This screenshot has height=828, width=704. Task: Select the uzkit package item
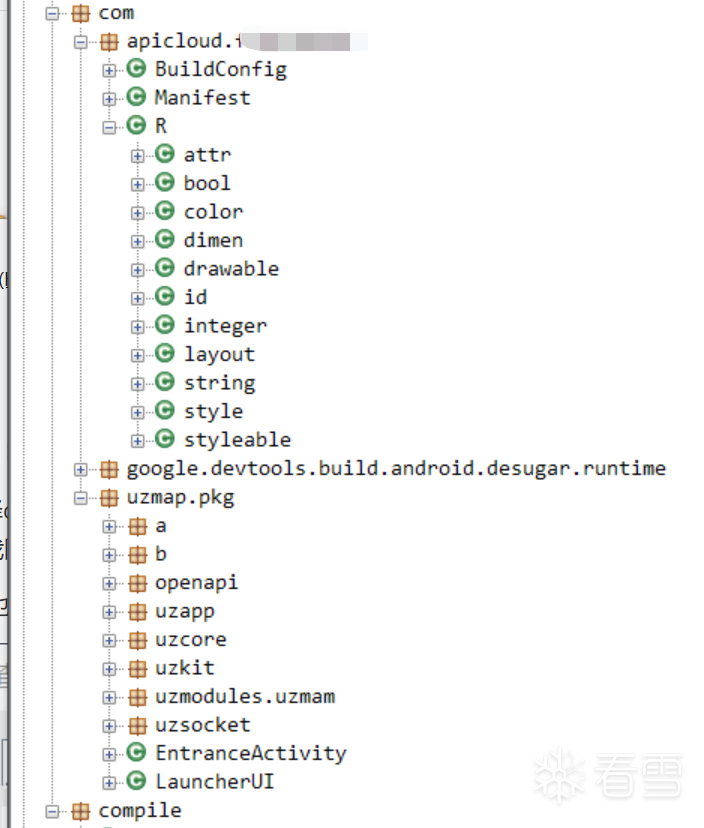click(x=184, y=668)
